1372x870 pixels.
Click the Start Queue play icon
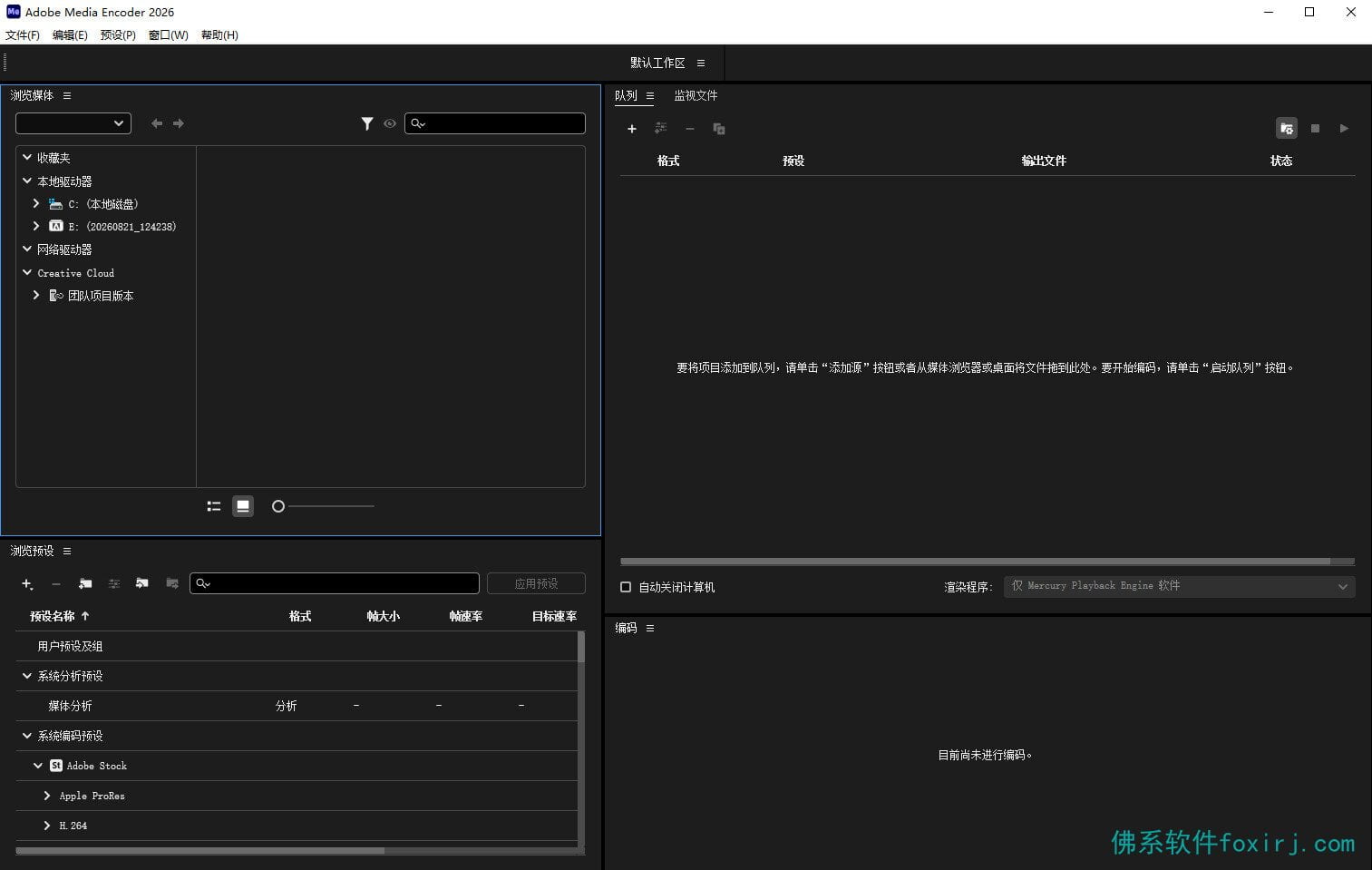1344,129
